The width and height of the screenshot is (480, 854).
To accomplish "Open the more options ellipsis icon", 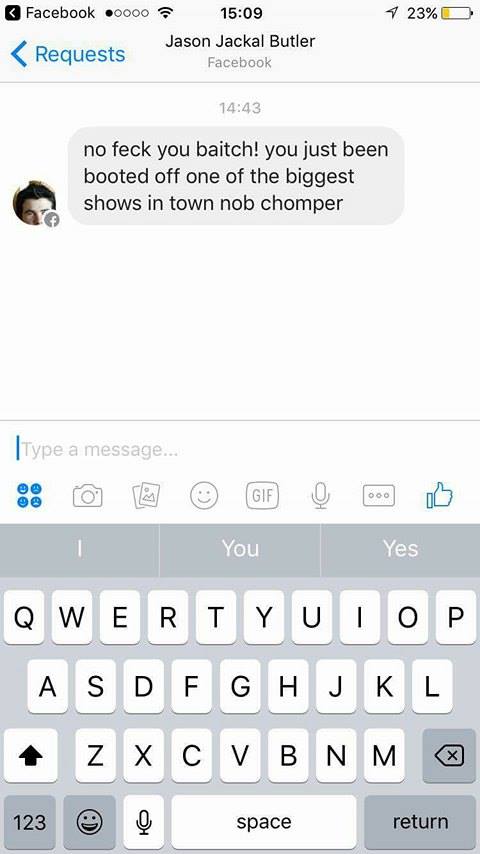I will (379, 496).
